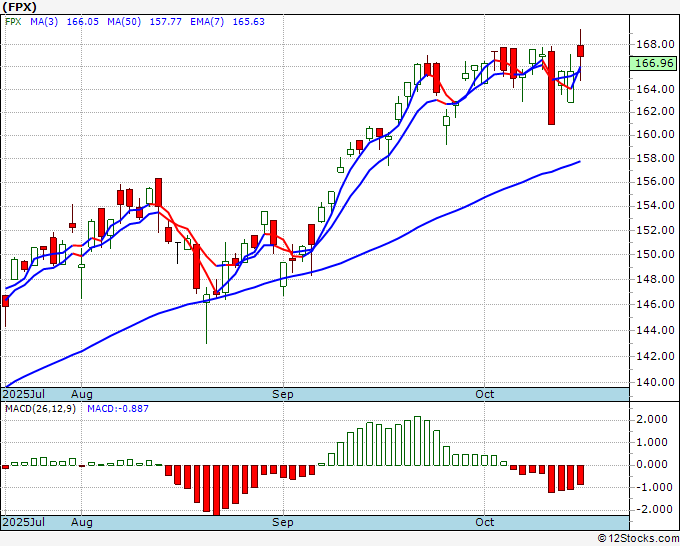Click the MACD(26,12,9) indicator label
The width and height of the screenshot is (680, 546).
(40, 409)
